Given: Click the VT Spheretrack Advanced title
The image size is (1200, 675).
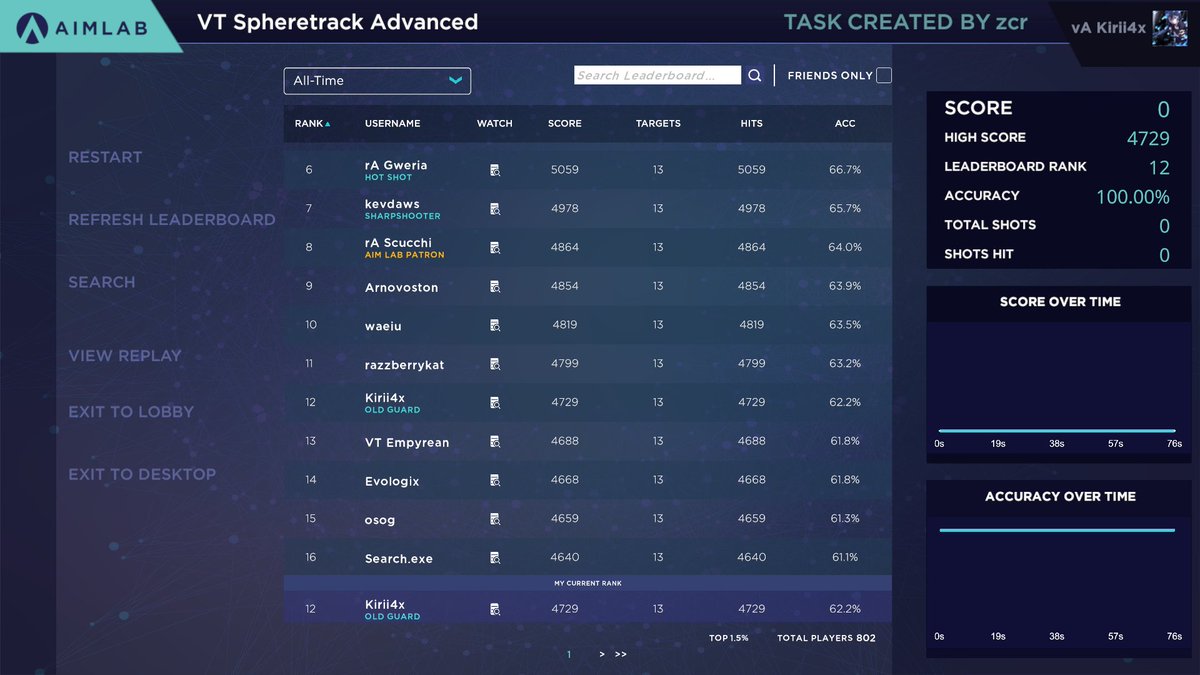Looking at the screenshot, I should (337, 22).
